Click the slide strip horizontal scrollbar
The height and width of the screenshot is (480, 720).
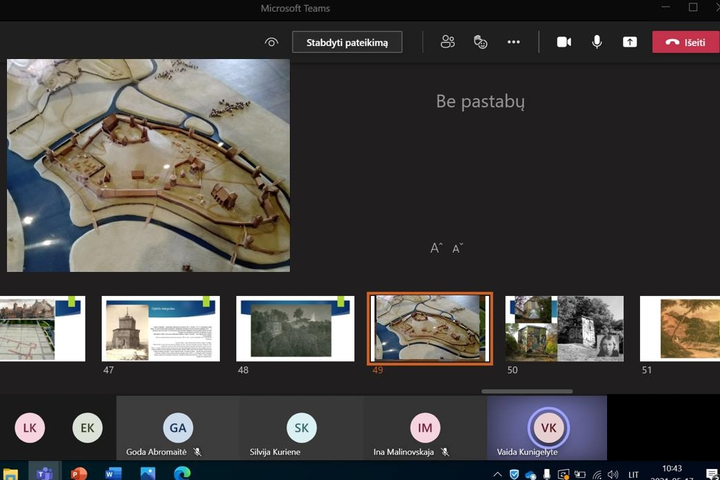pyautogui.click(x=527, y=391)
